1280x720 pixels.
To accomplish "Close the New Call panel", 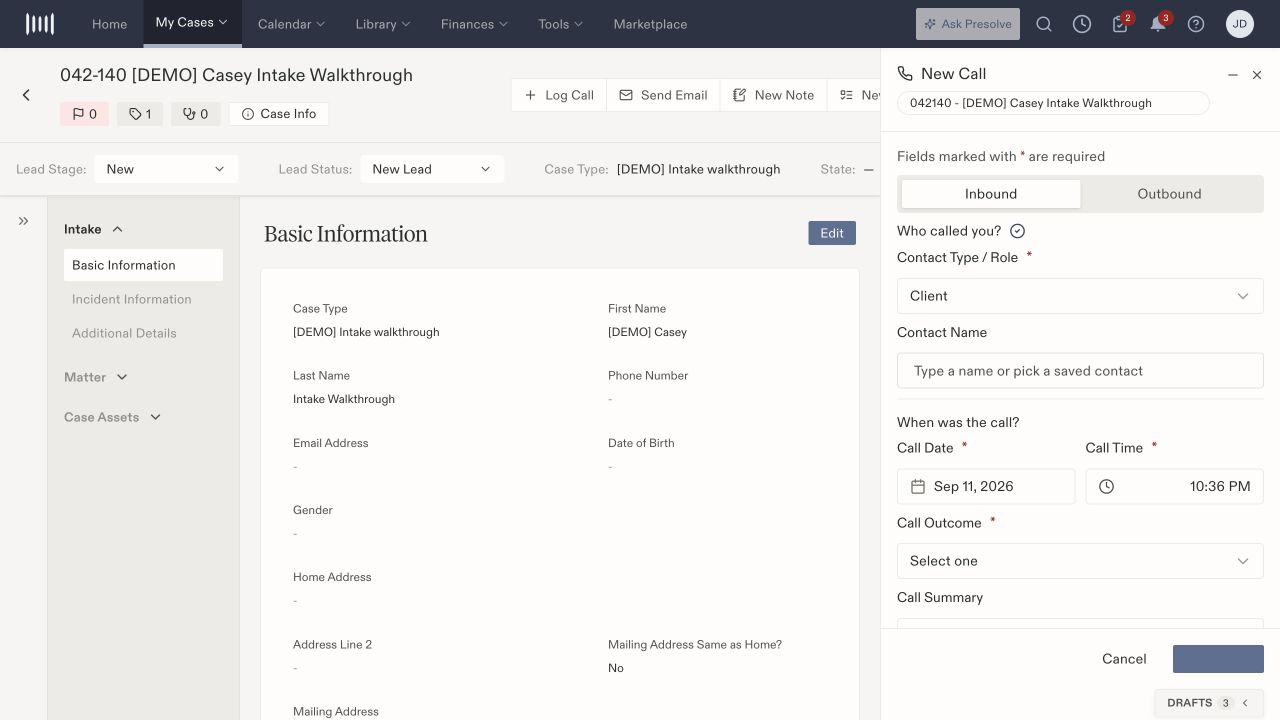I will point(1257,75).
